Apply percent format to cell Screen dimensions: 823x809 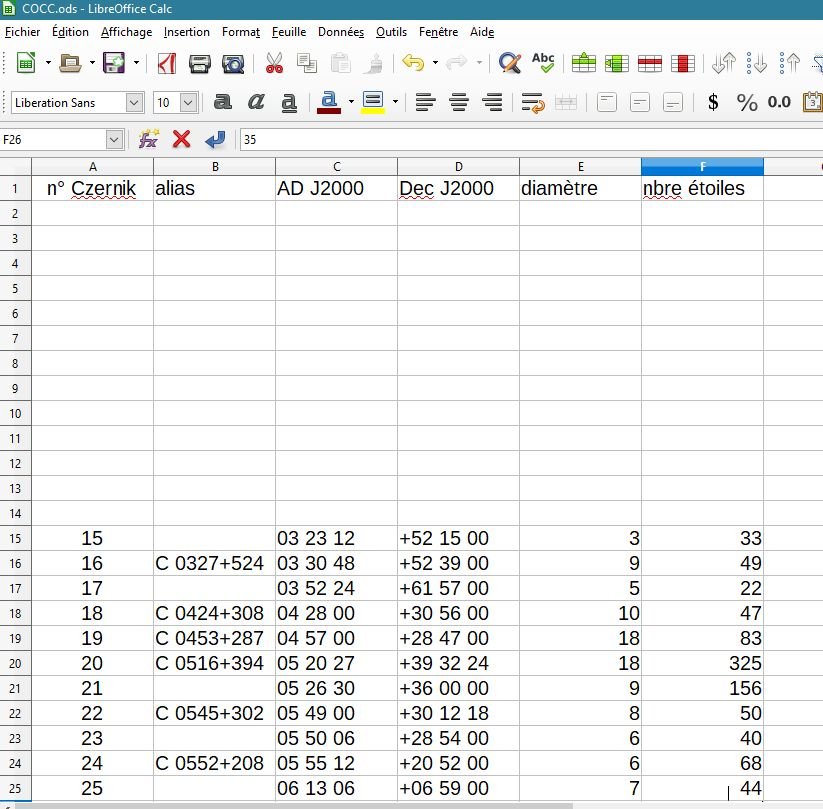[x=746, y=102]
